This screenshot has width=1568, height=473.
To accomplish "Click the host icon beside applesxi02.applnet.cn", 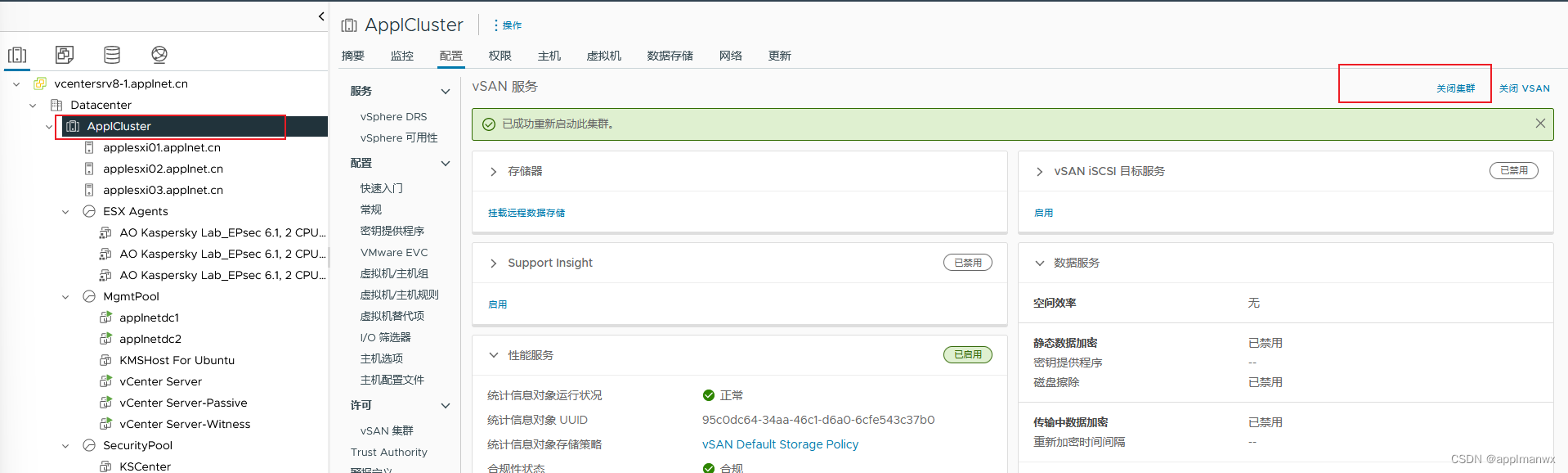I will (x=89, y=169).
